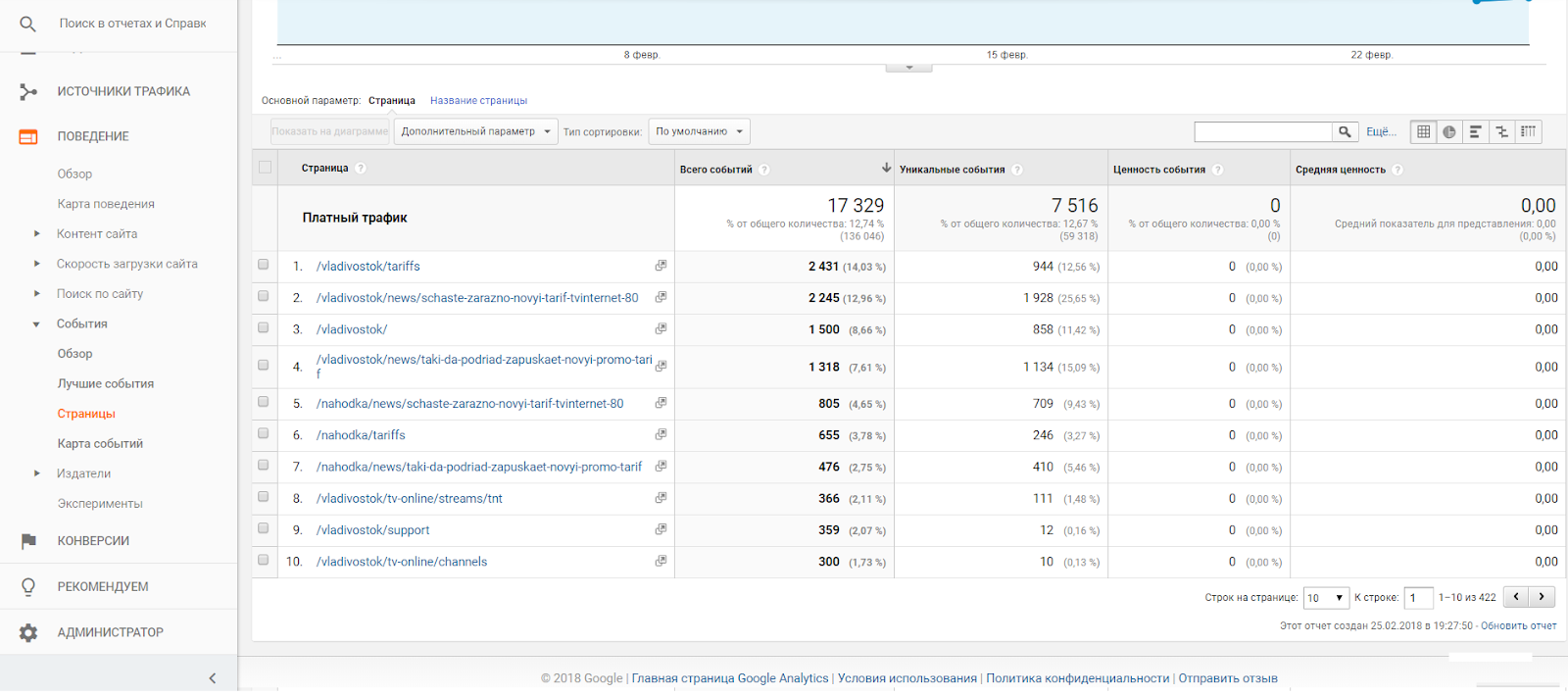Check the box for /vladivostok/tariffs row
1568x695 pixels.
pyautogui.click(x=263, y=265)
